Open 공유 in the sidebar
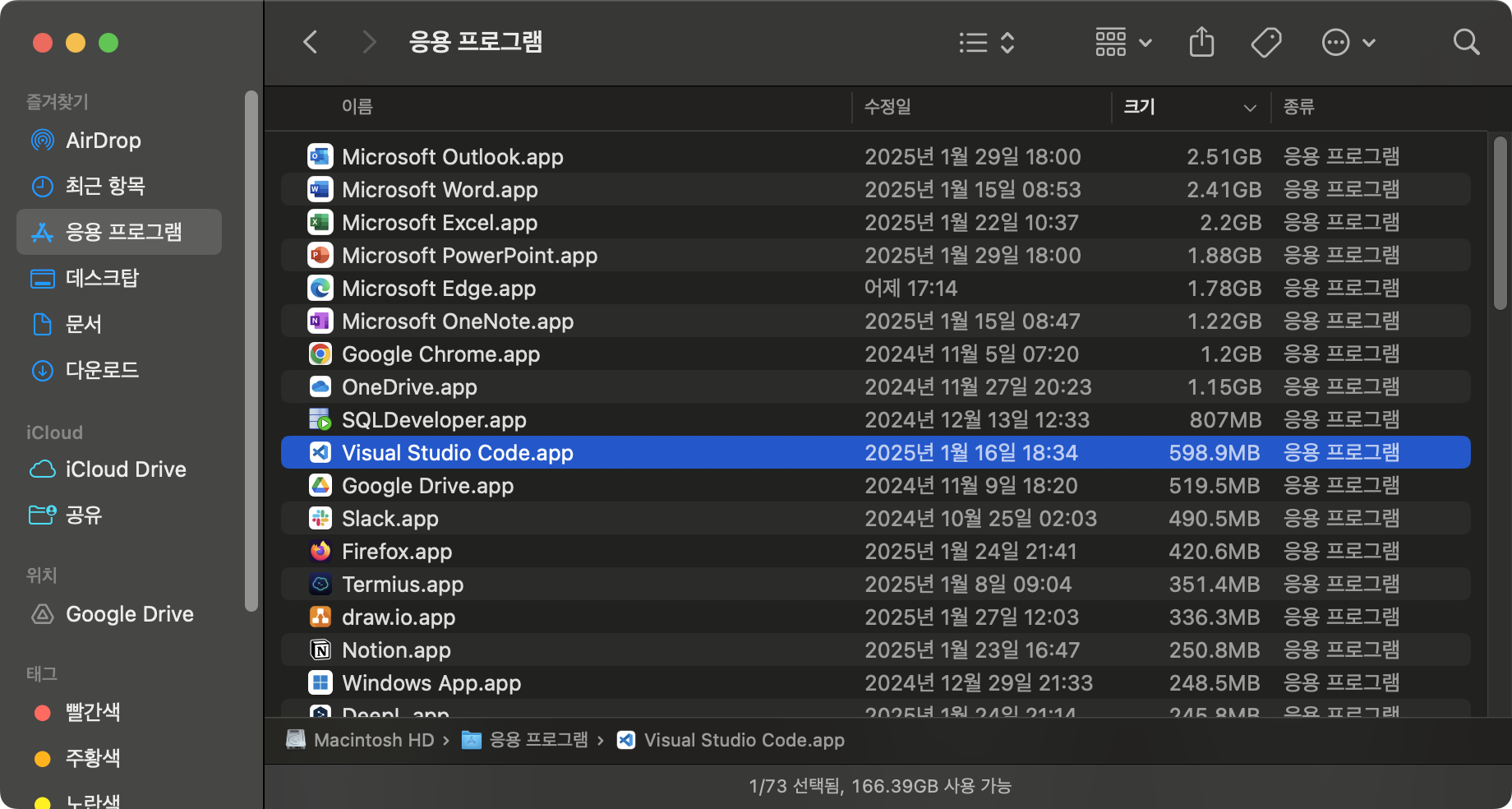 click(119, 515)
